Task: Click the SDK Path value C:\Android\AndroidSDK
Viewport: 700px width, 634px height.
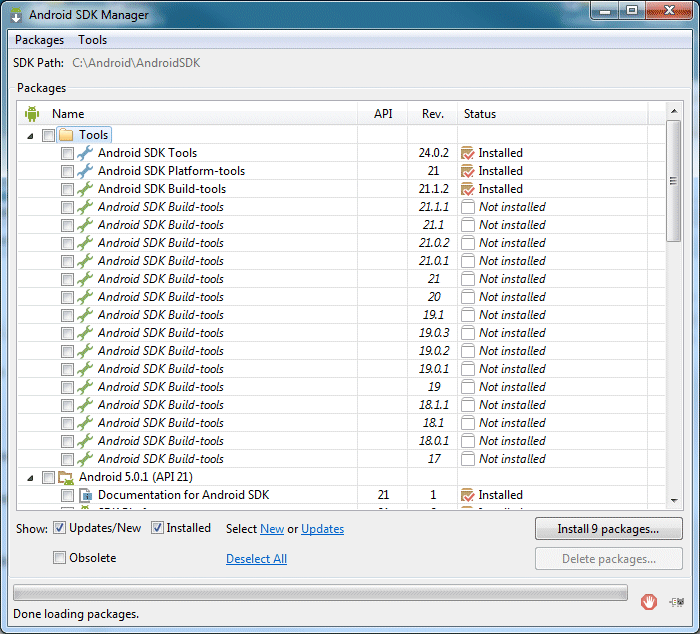Action: (x=136, y=63)
